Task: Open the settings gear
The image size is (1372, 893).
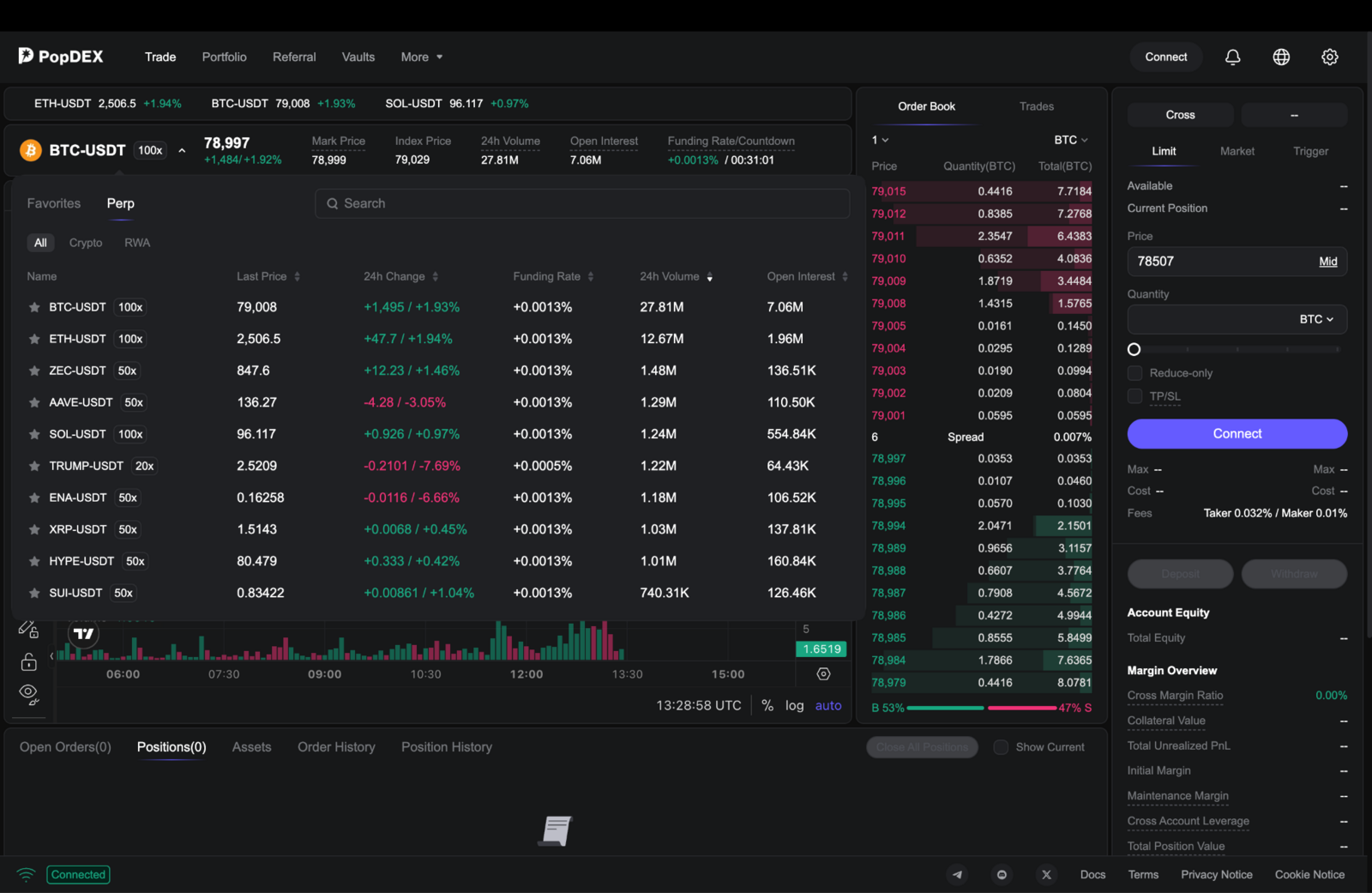Action: click(x=1330, y=57)
